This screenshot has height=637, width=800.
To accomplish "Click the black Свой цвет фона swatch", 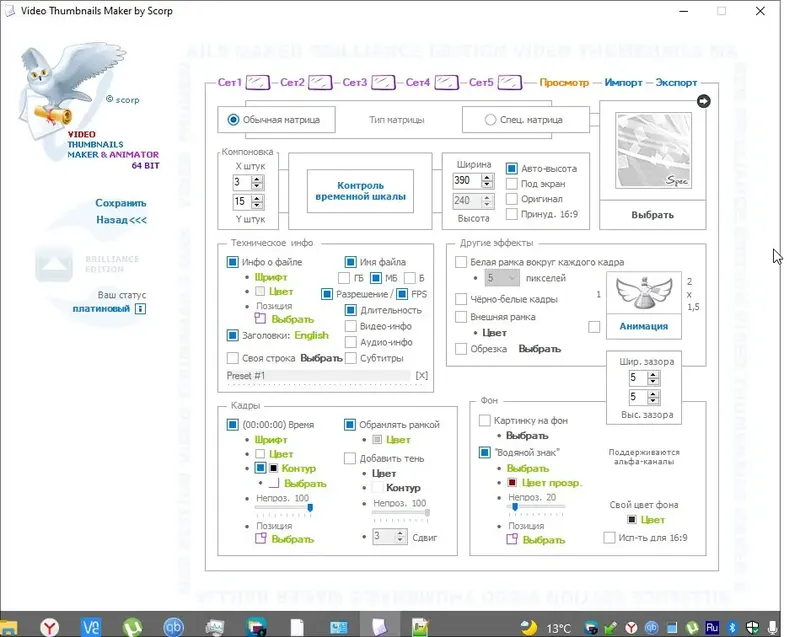I will [632, 519].
